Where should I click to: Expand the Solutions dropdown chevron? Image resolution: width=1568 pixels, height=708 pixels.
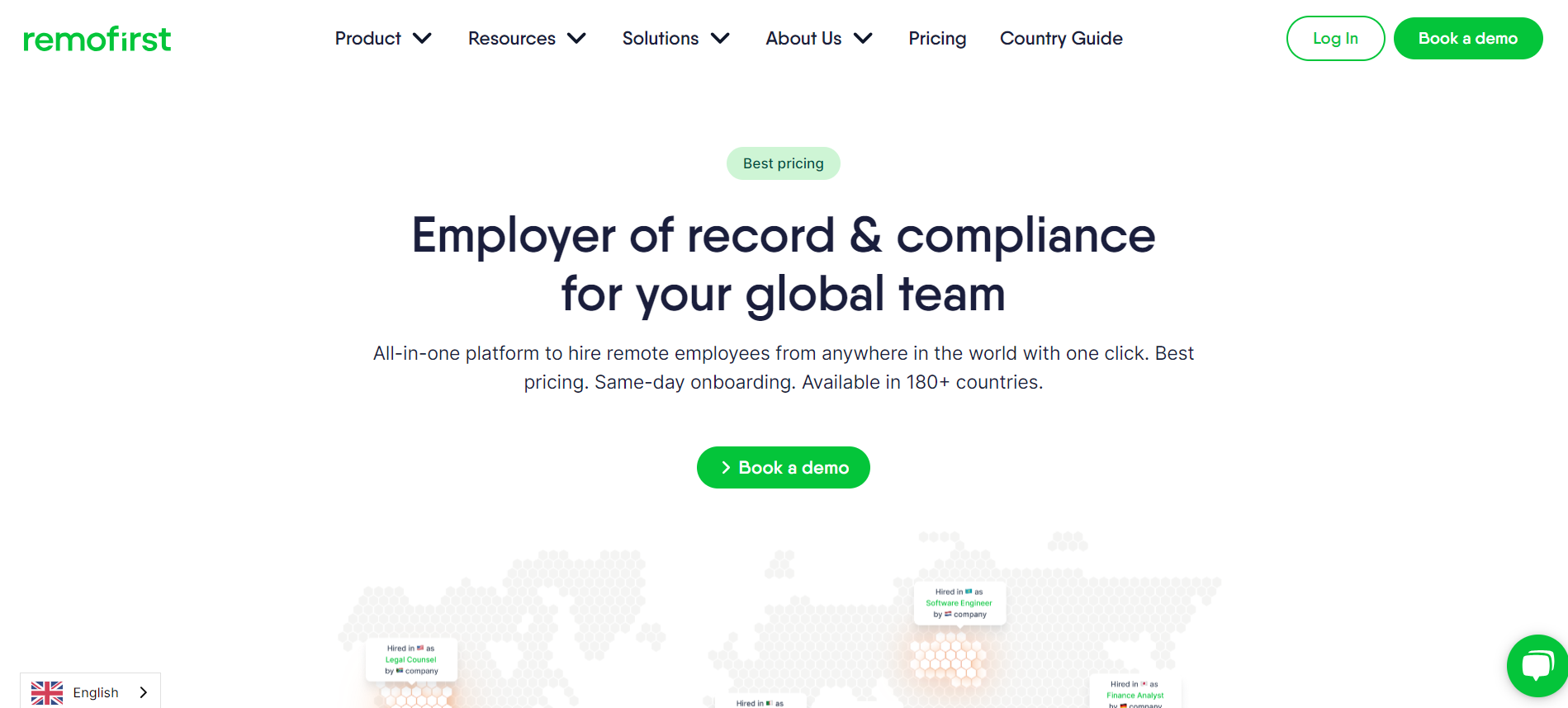[x=720, y=39]
